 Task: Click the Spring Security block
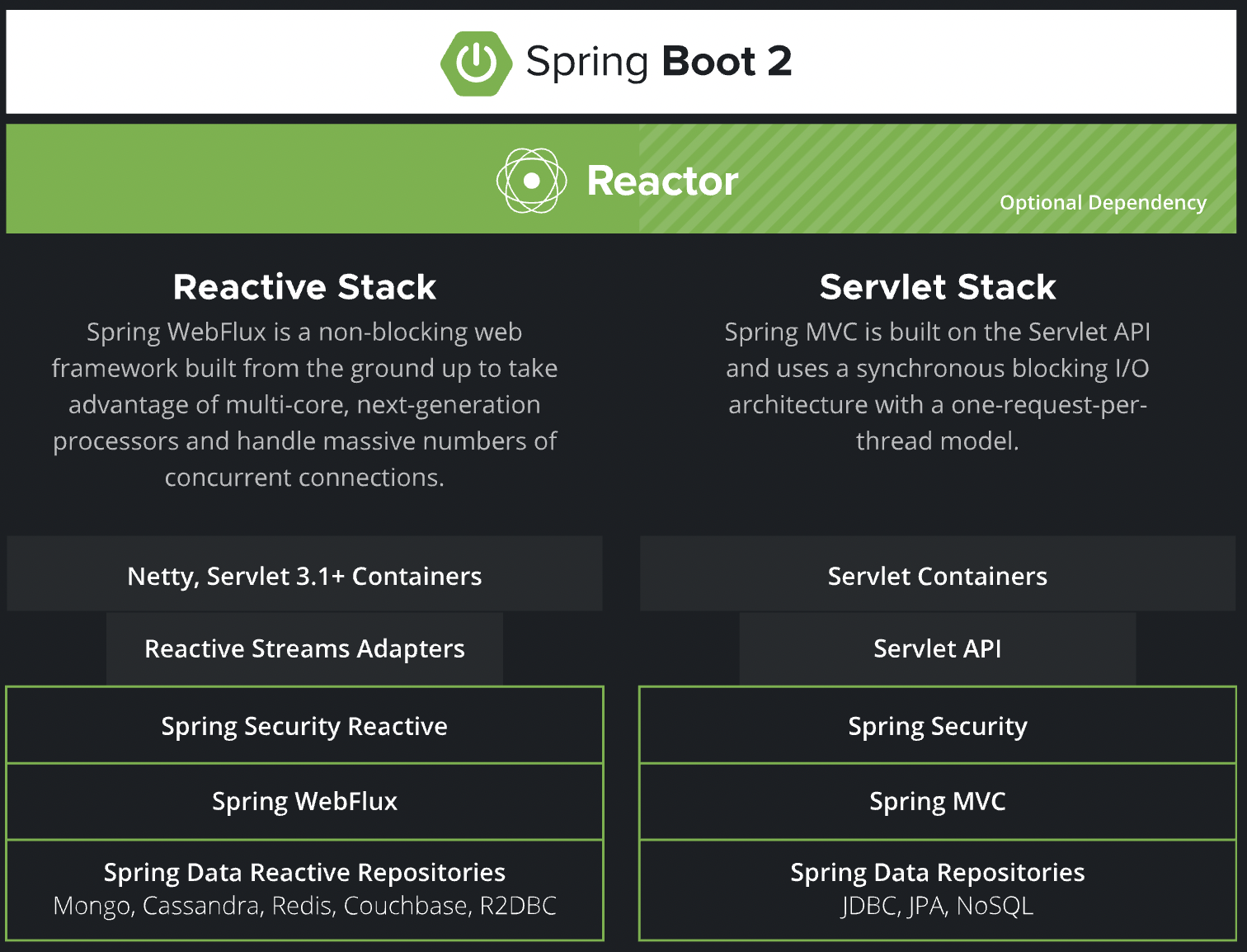[937, 725]
